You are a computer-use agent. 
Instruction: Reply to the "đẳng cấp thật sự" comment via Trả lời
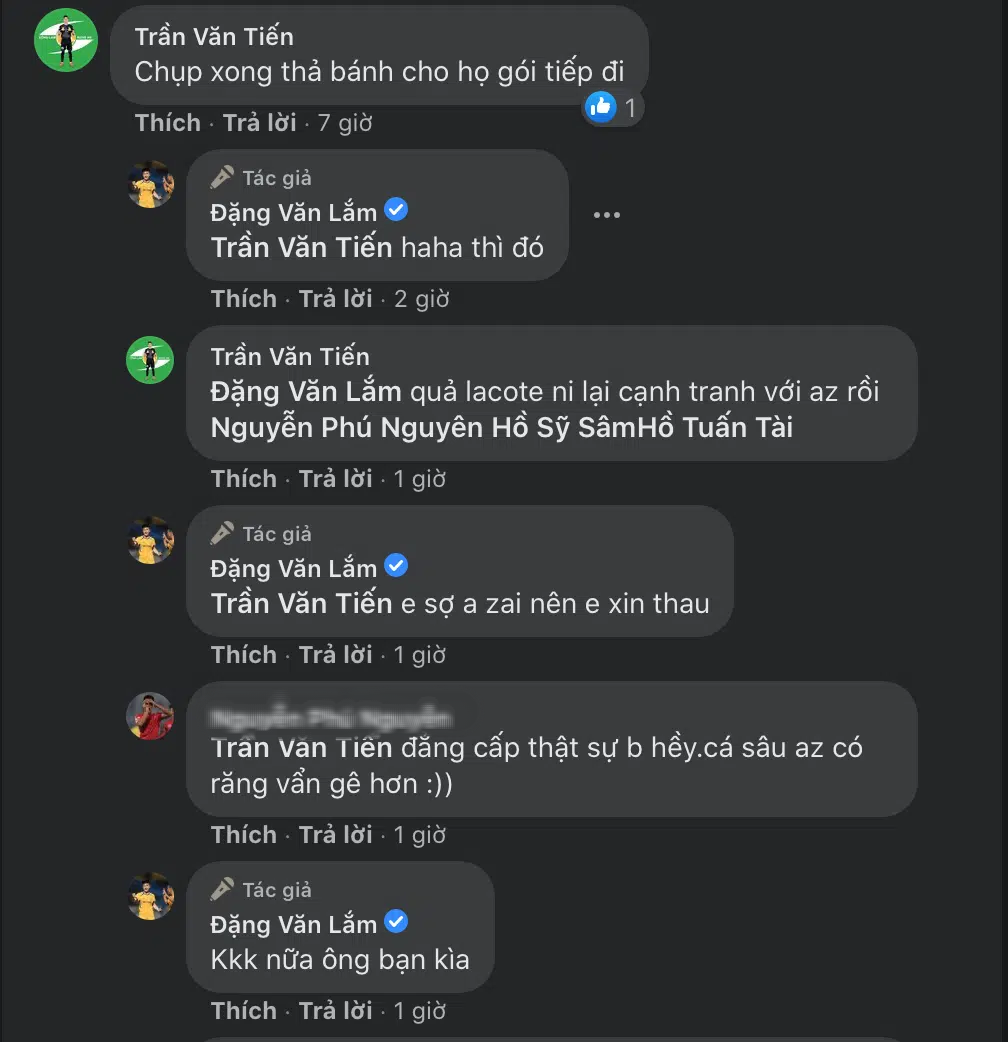(x=336, y=835)
